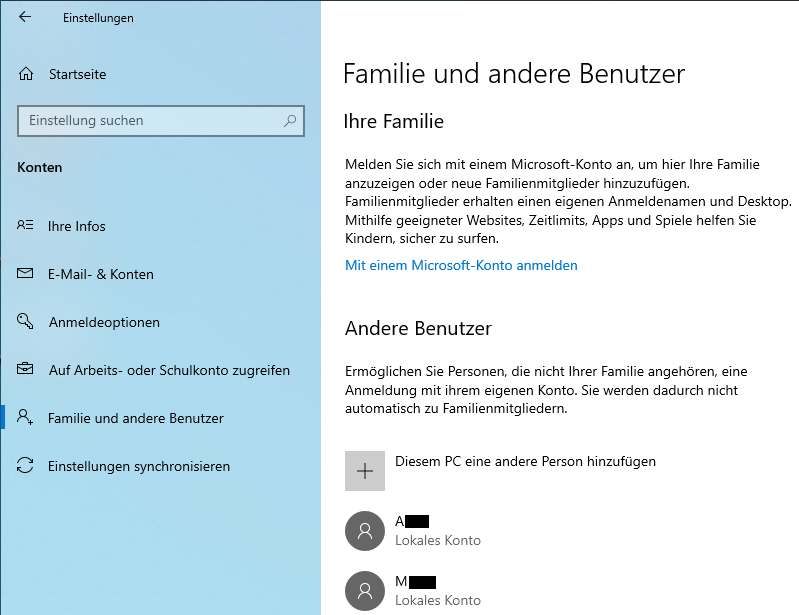Click the Anmeldeoptionen key icon
Image resolution: width=799 pixels, height=615 pixels.
coord(25,322)
